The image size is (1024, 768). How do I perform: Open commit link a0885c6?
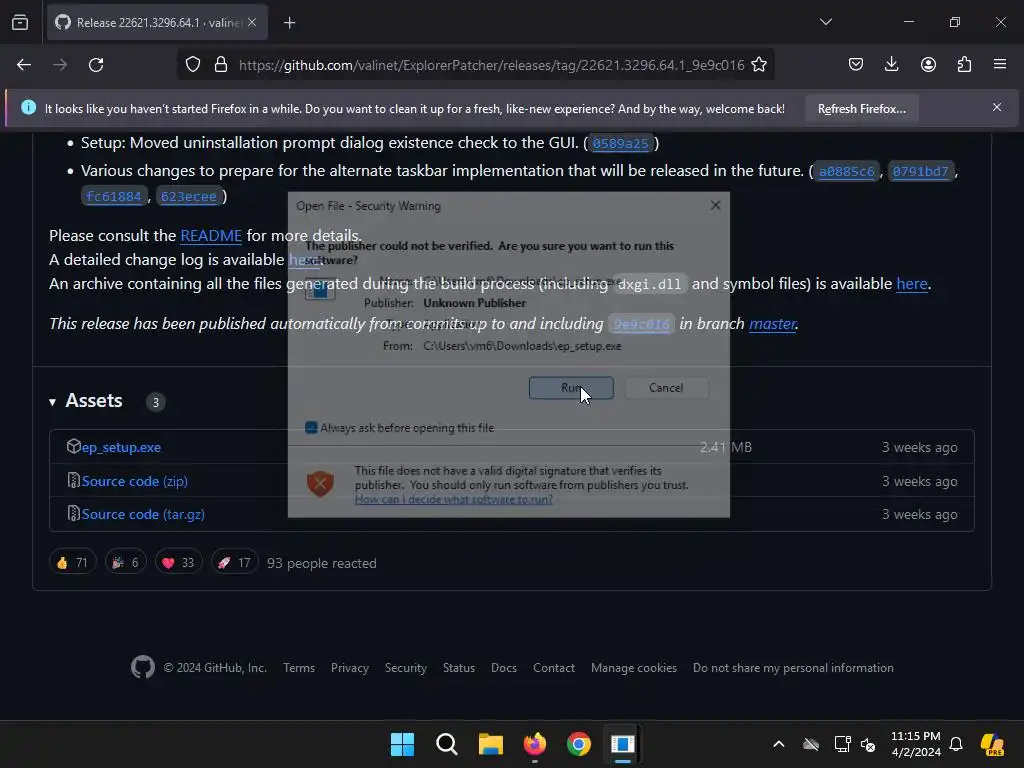point(846,171)
